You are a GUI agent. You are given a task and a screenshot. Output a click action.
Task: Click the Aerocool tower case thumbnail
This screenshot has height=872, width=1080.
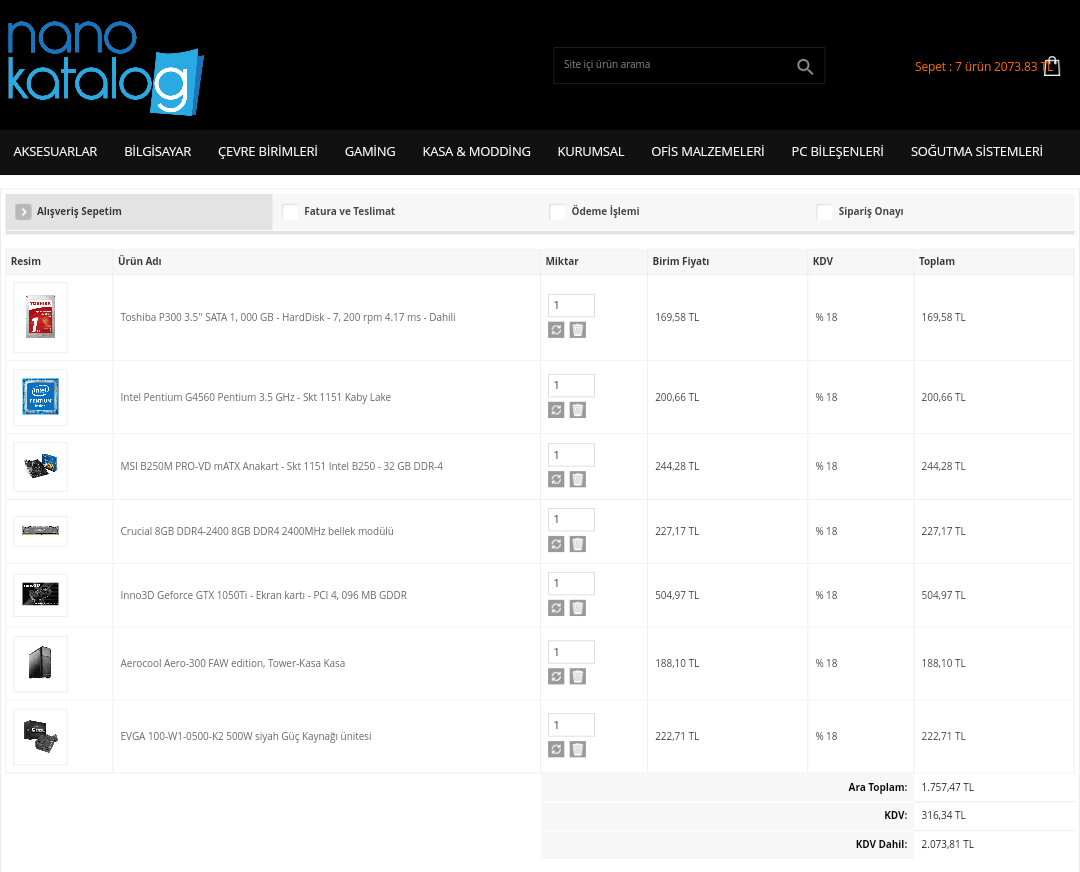tap(41, 663)
